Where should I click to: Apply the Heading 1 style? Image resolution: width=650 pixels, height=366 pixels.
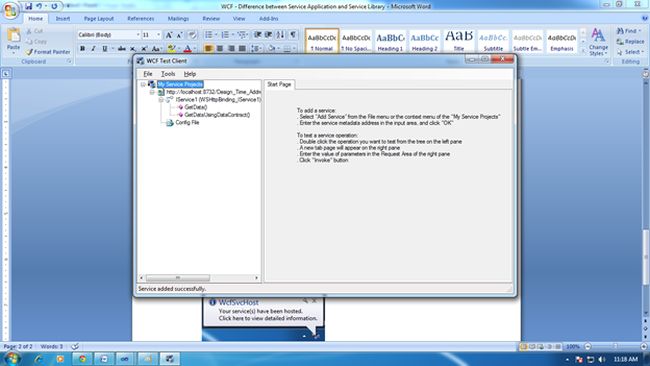point(390,41)
